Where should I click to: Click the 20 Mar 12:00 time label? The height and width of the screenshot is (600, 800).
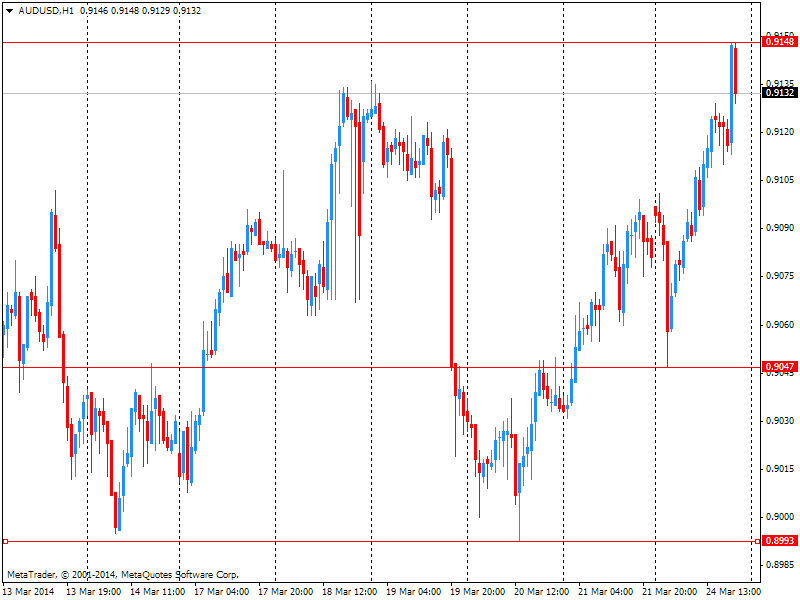[x=542, y=592]
